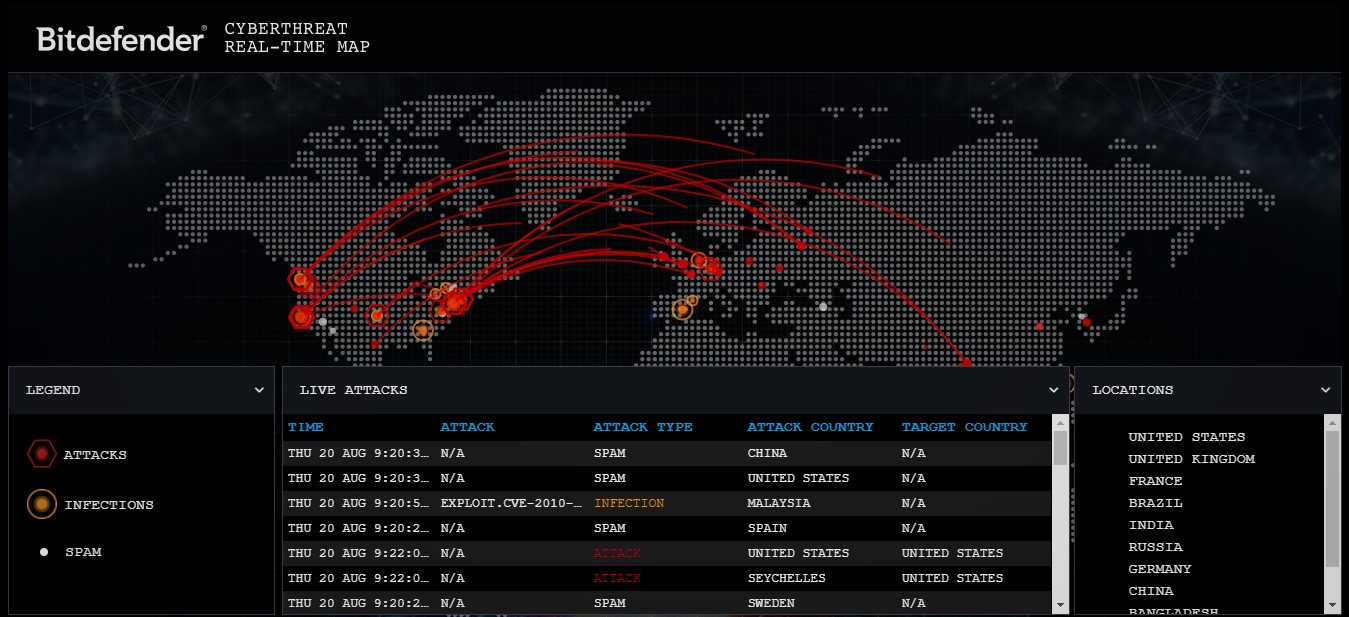Sort attacks by the TIME column

(306, 427)
